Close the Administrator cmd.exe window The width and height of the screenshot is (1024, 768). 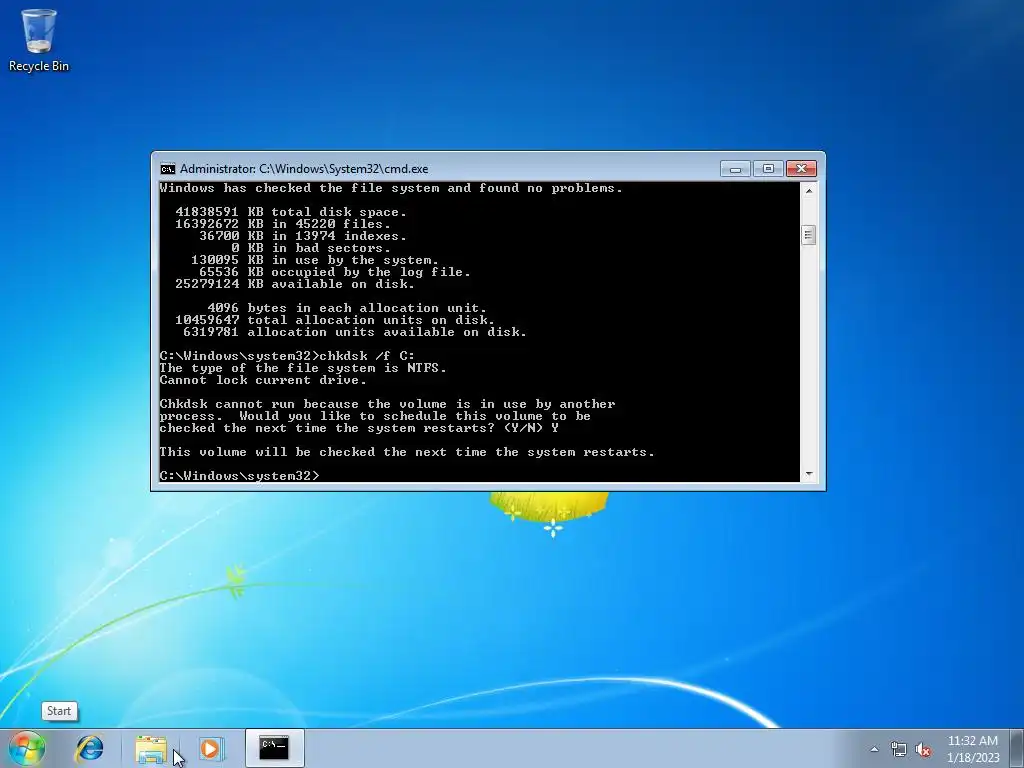[801, 169]
